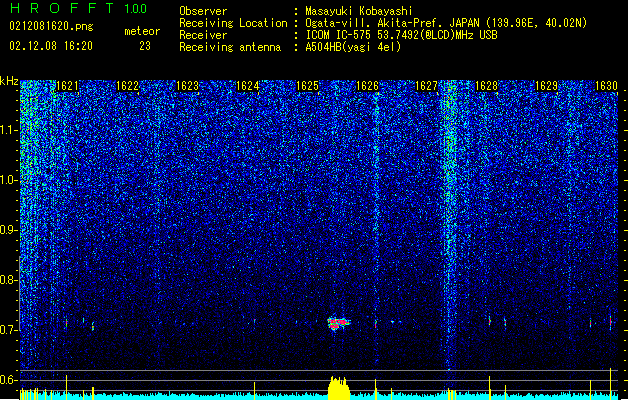The height and width of the screenshot is (400, 629).
Task: Click the 0.8 kHz frequency axis label
Action: pyautogui.click(x=8, y=280)
